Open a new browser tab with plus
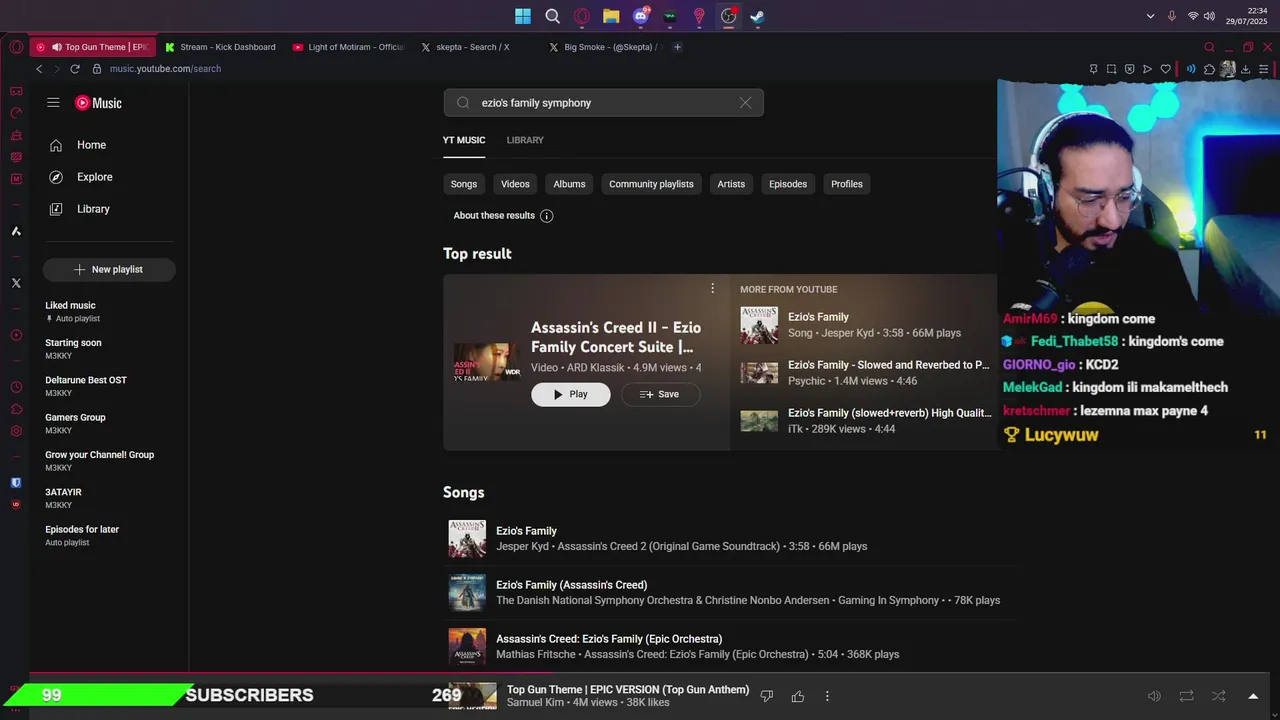 (x=677, y=47)
